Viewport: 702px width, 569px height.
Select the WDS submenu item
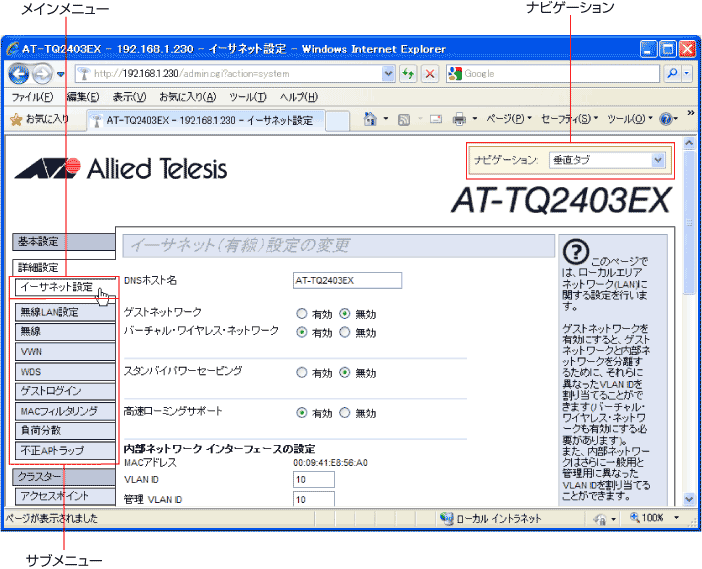pos(65,372)
